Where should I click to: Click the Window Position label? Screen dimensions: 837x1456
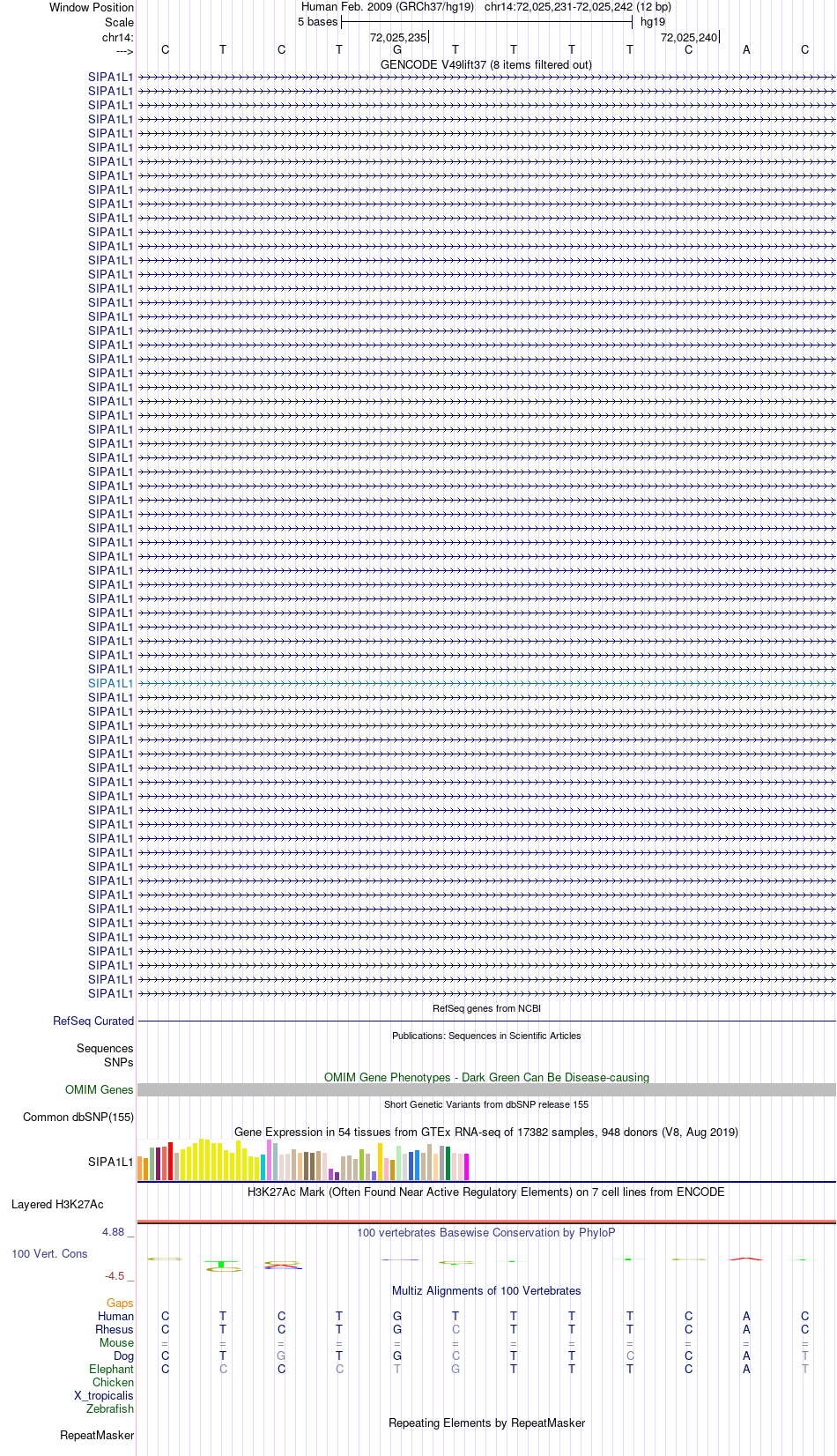point(92,8)
